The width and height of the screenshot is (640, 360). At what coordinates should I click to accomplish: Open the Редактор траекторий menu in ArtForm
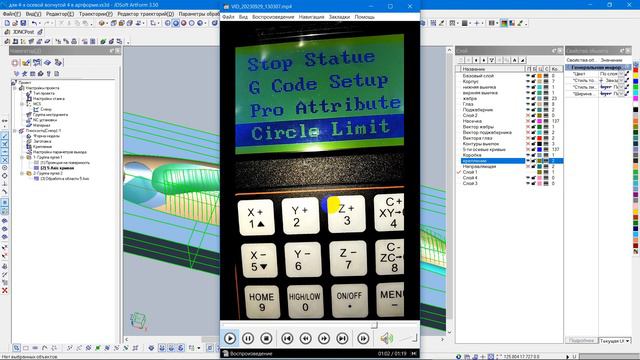click(145, 14)
